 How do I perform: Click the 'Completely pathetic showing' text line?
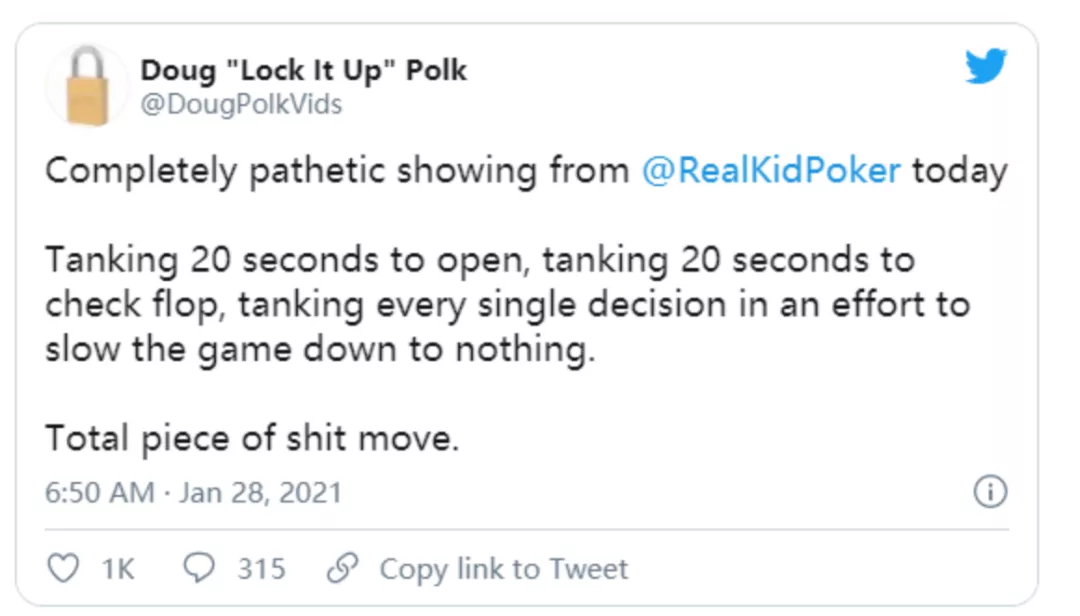click(526, 170)
